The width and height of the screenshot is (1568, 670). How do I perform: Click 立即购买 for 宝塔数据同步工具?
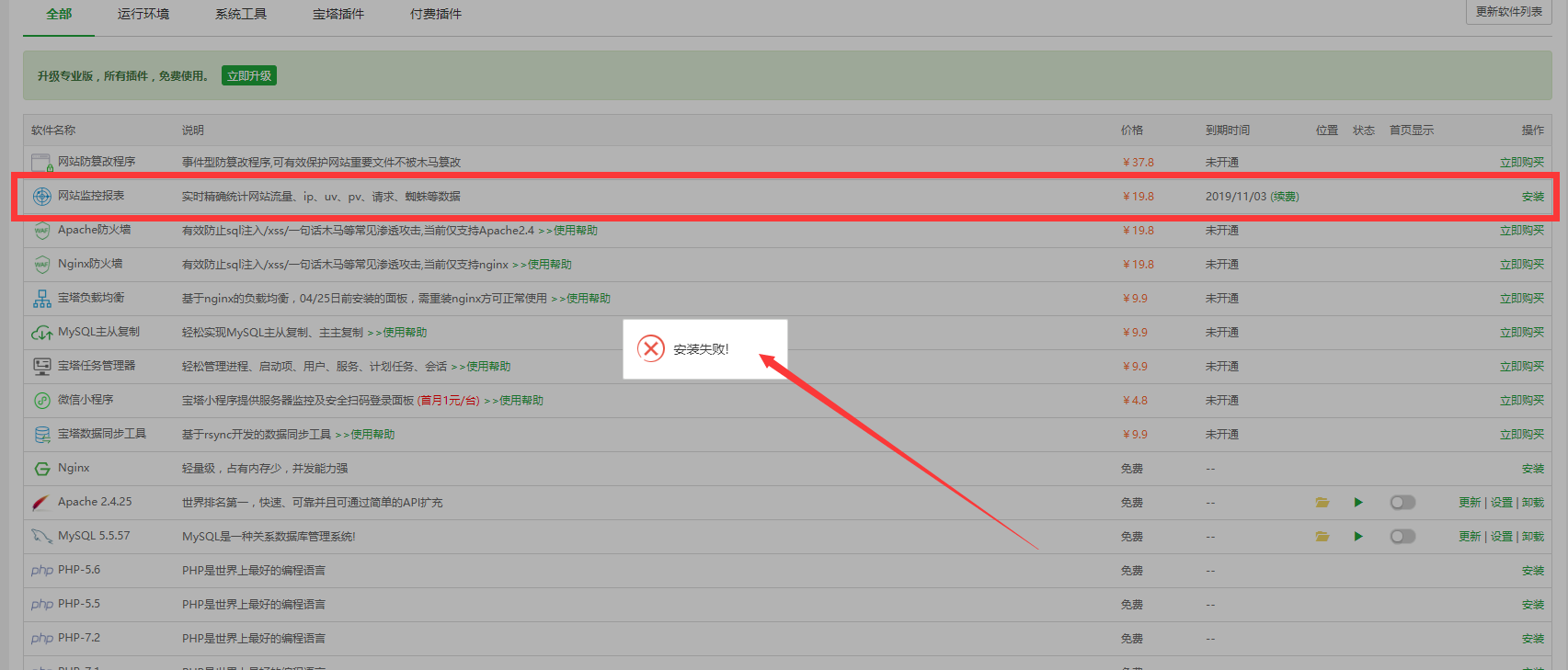(x=1522, y=435)
